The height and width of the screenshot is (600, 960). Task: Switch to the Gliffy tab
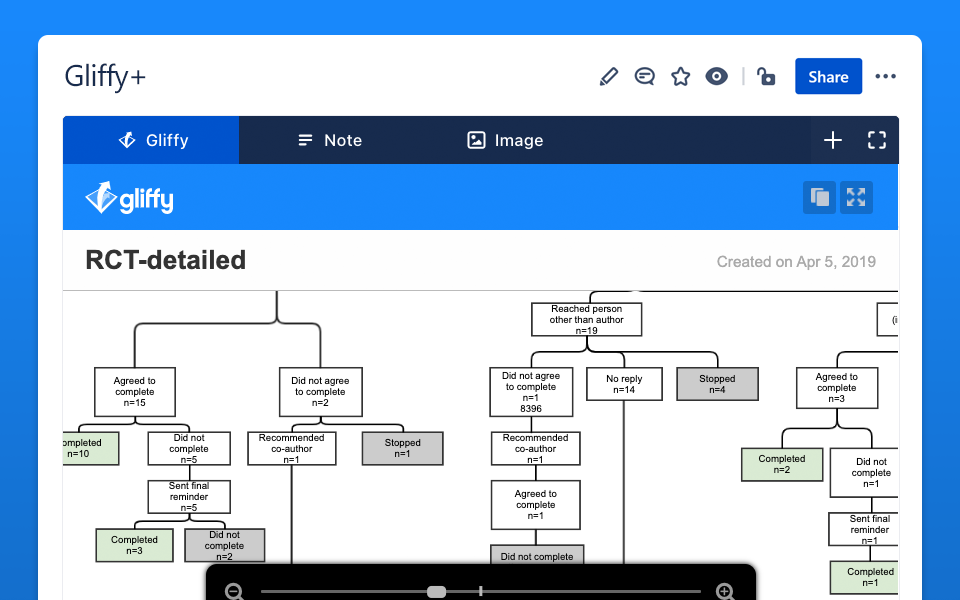(x=152, y=140)
